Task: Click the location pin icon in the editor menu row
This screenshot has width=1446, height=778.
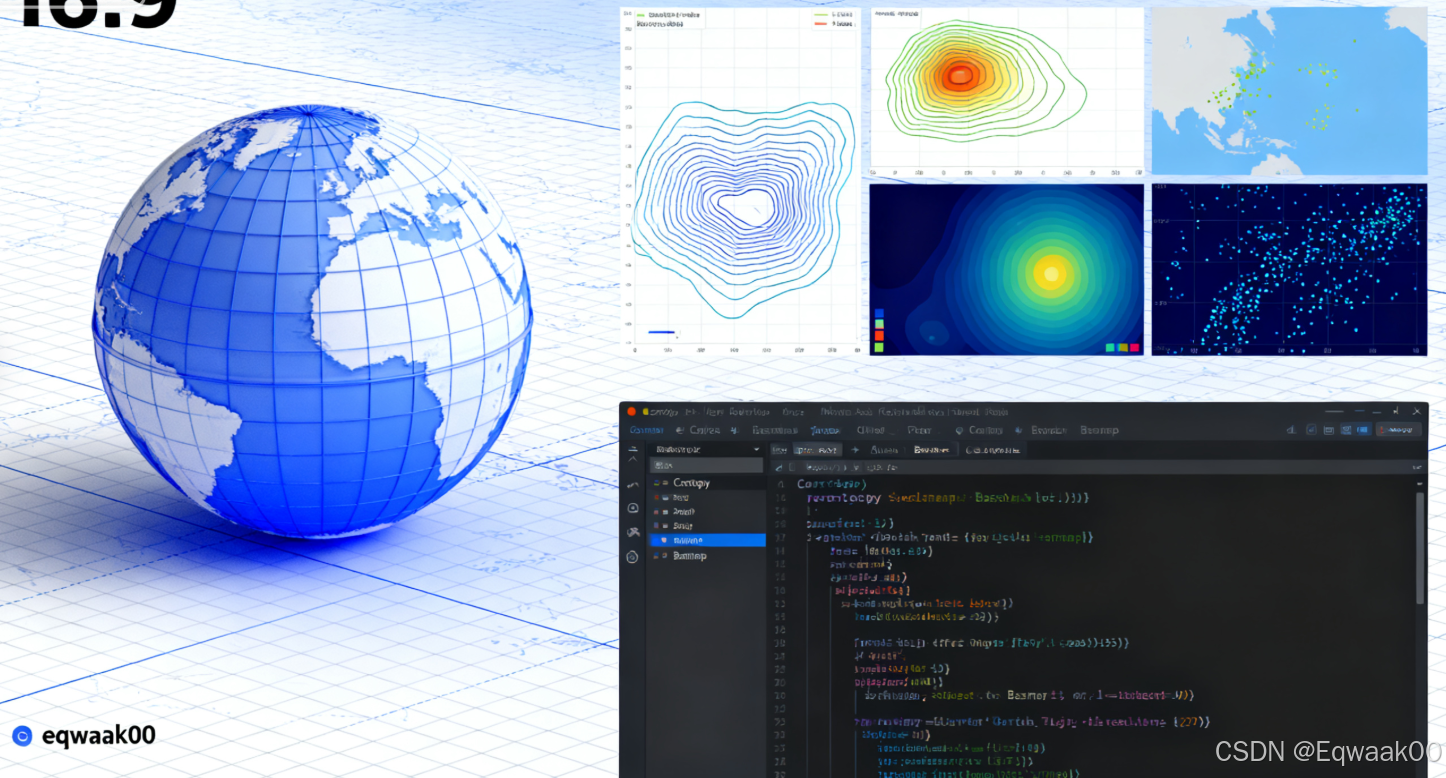Action: coord(959,430)
